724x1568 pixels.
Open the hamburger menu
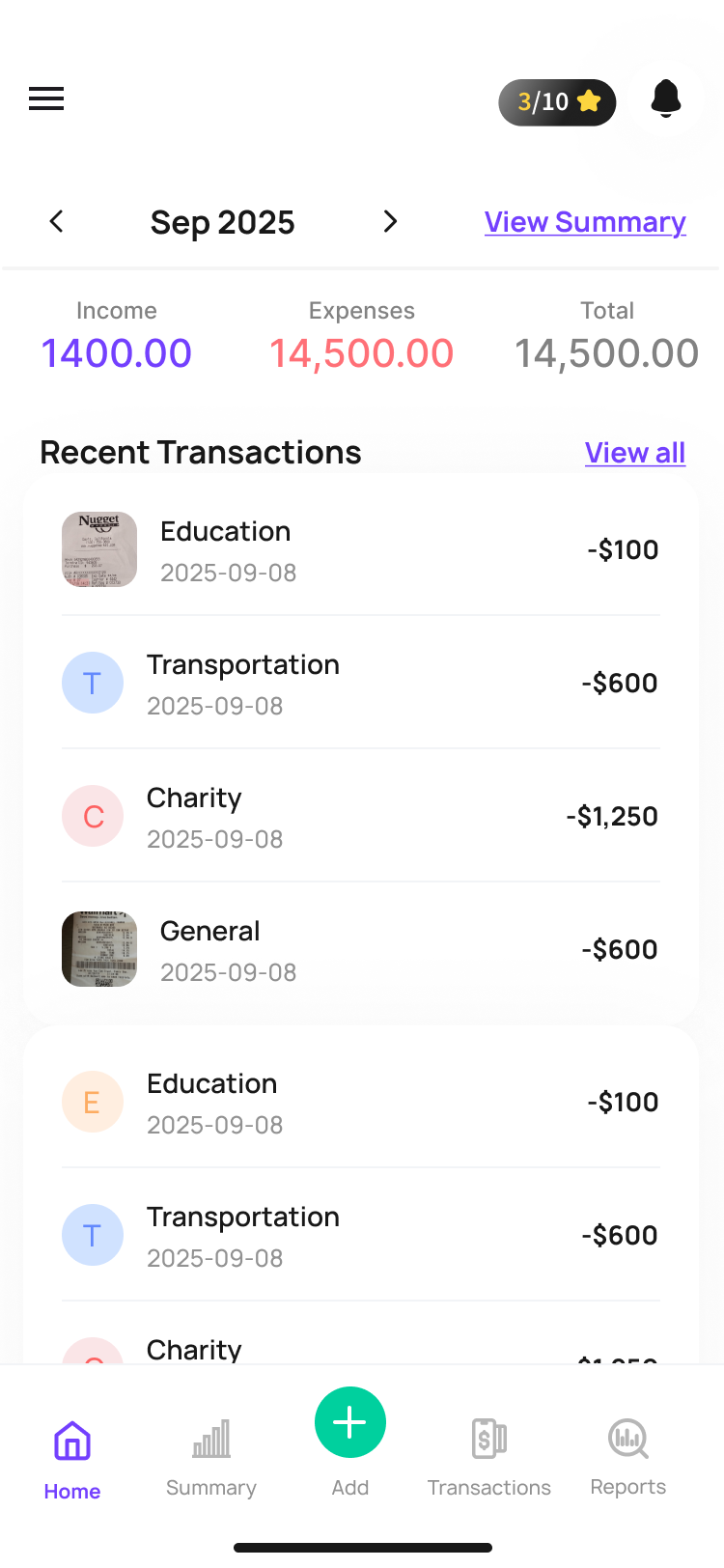pyautogui.click(x=46, y=98)
